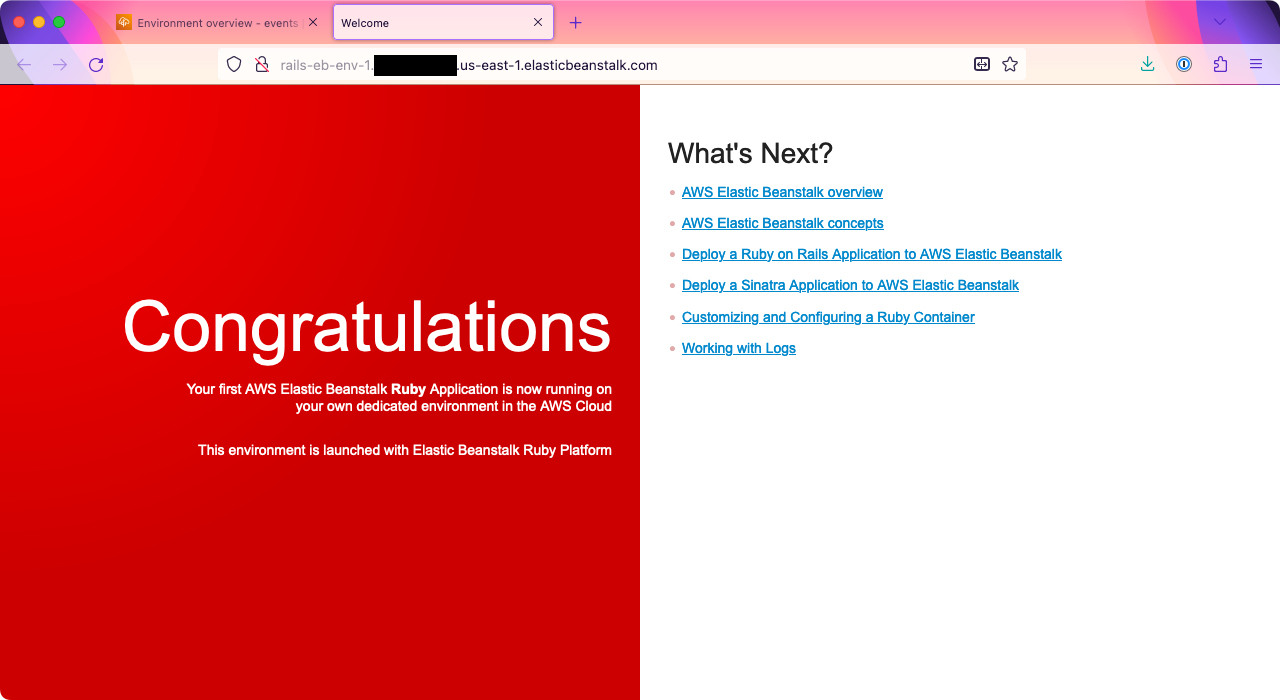Expand the list all tabs chevron

point(1220,22)
